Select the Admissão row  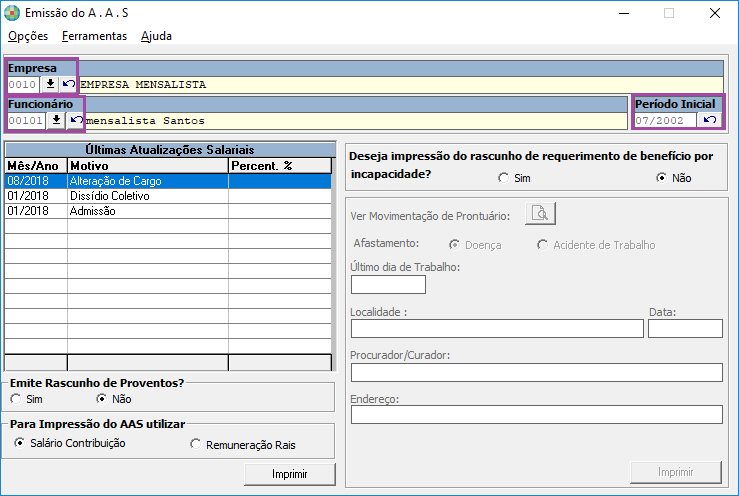pos(168,211)
